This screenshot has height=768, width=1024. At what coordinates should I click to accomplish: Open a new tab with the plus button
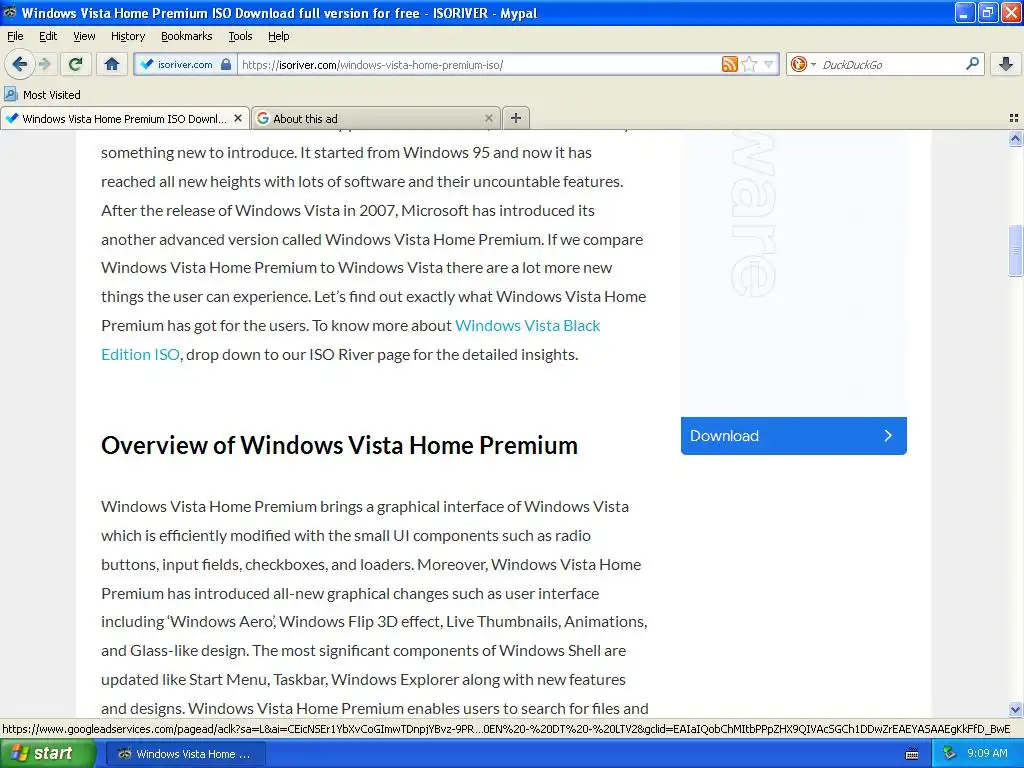516,118
